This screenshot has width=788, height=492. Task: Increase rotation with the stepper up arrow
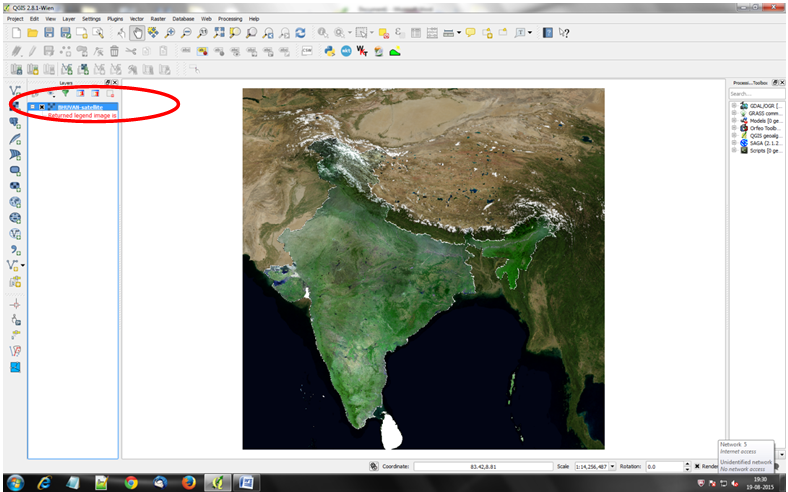click(x=687, y=464)
